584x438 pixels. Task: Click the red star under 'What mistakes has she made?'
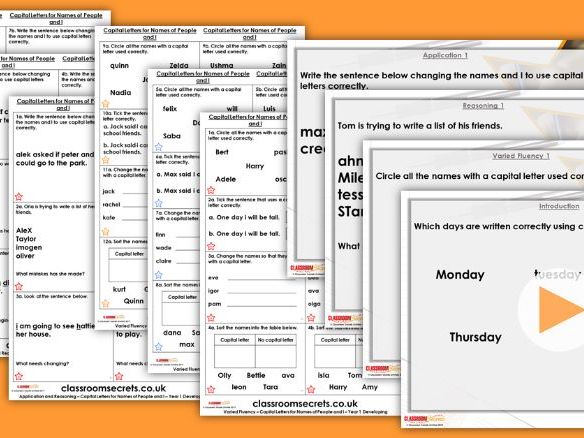coord(19,286)
